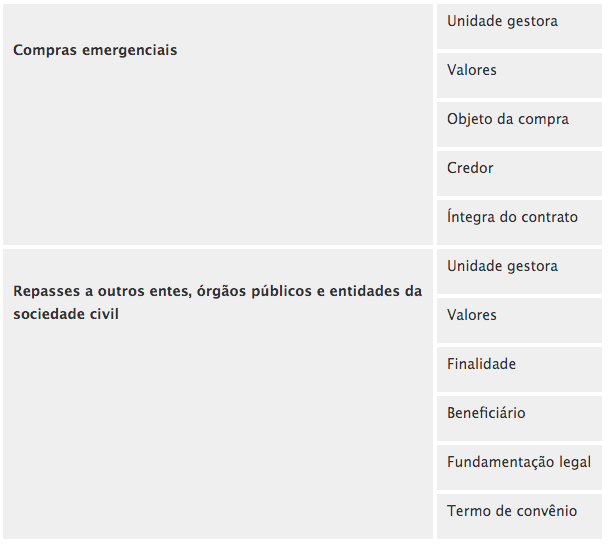The width and height of the screenshot is (608, 545).
Task: Select the "Finalidade" cell
Action: (481, 364)
